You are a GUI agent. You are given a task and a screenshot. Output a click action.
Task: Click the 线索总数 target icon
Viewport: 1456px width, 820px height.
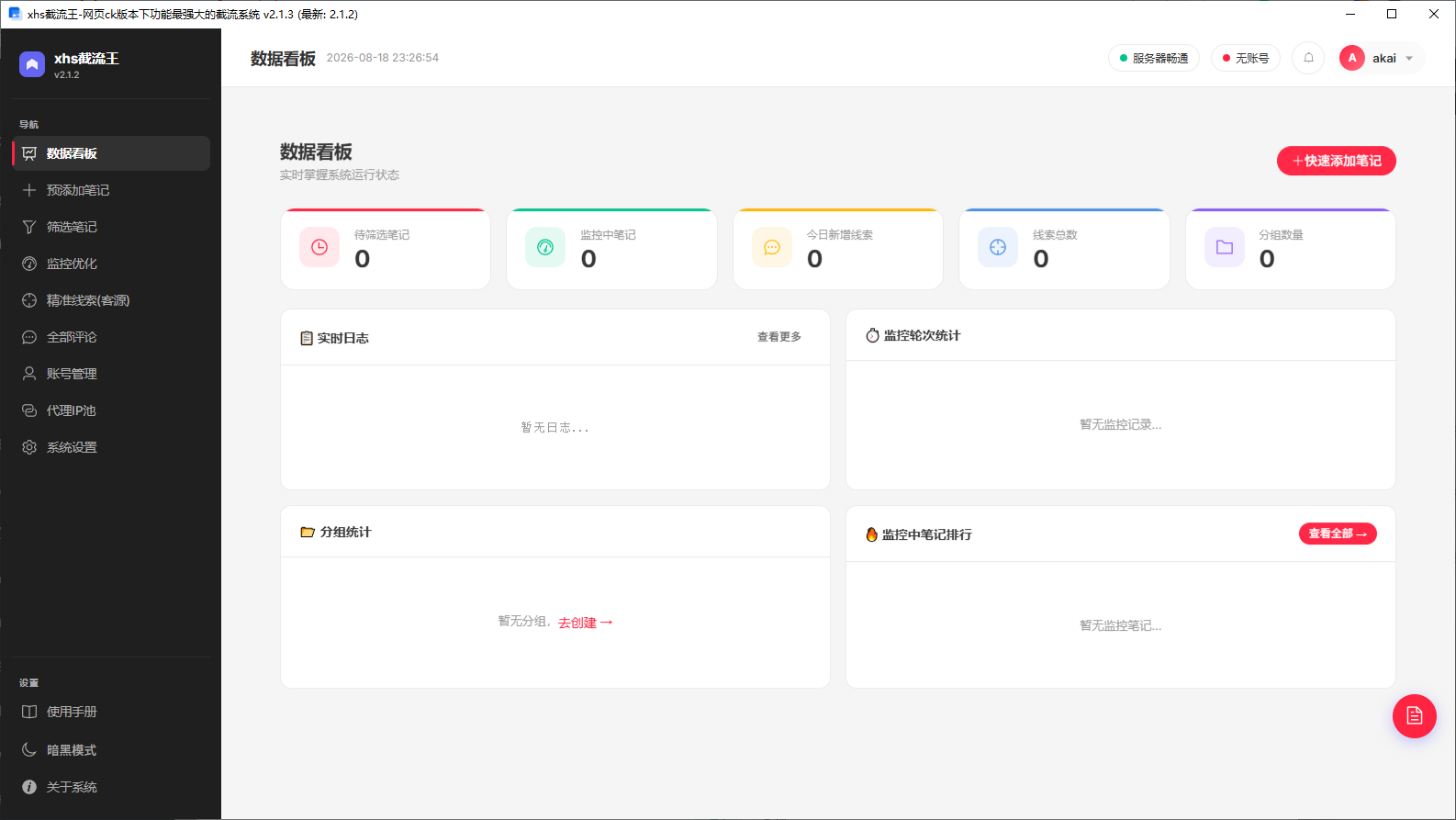coord(998,247)
